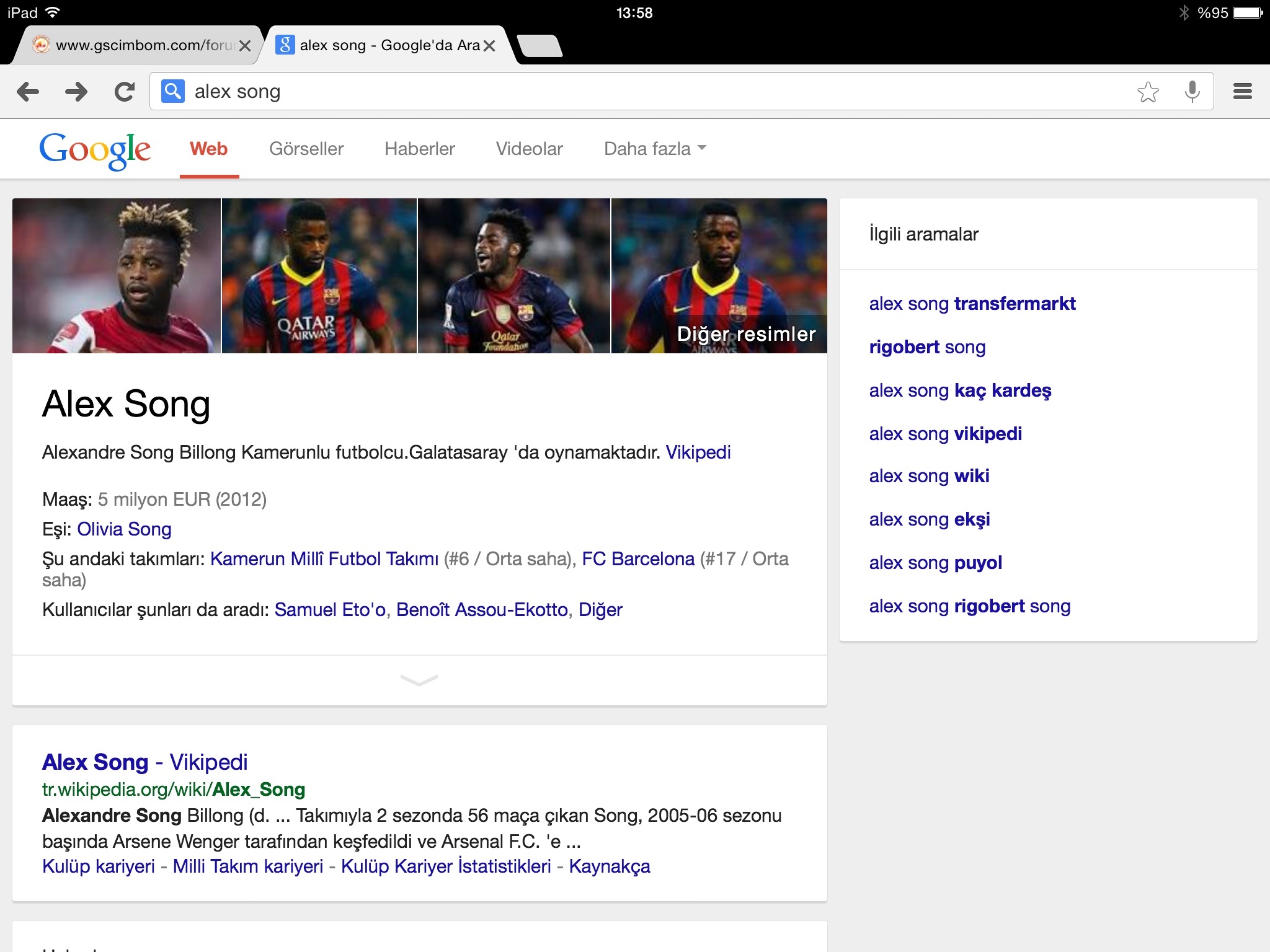Tap the blue search magnifier icon

pyautogui.click(x=173, y=91)
